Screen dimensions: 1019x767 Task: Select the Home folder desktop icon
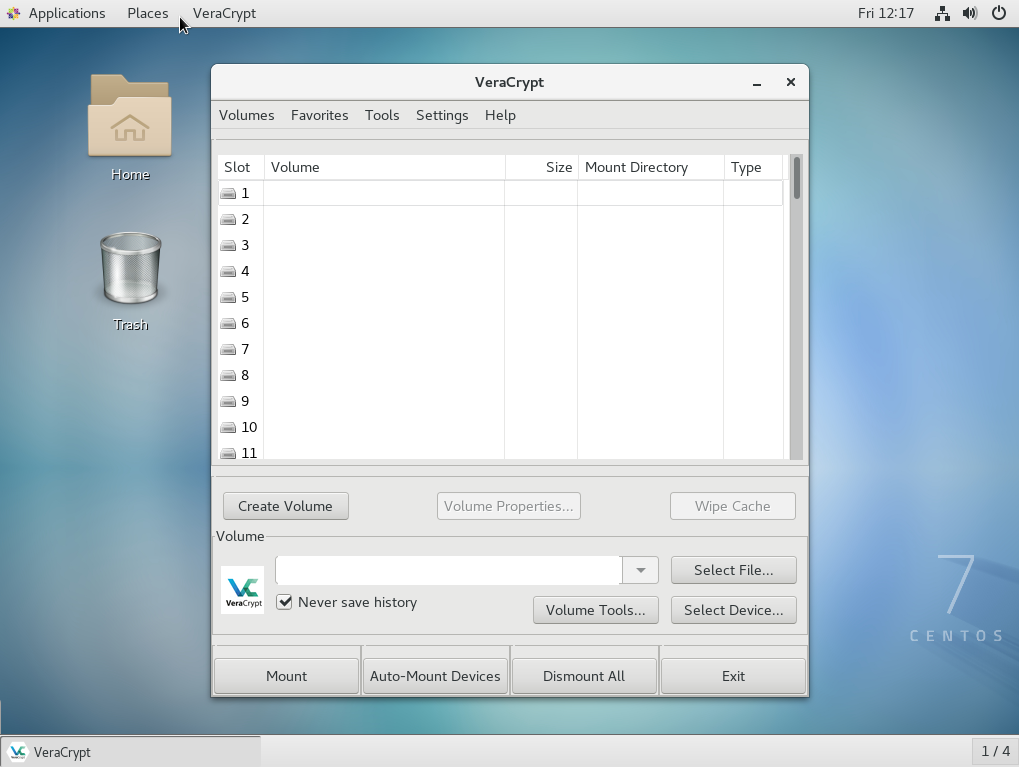tap(130, 128)
